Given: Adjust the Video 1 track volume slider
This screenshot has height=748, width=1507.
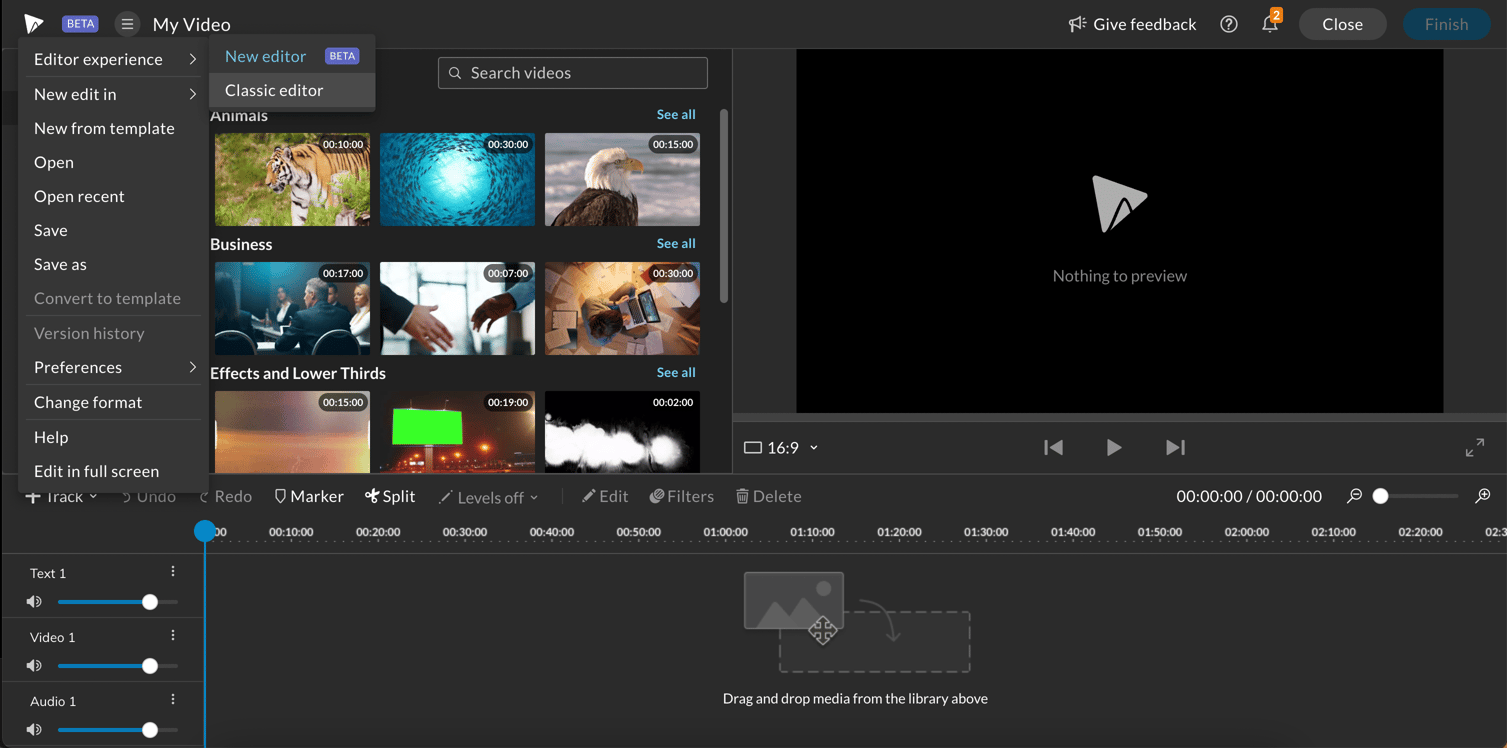Looking at the screenshot, I should [149, 665].
